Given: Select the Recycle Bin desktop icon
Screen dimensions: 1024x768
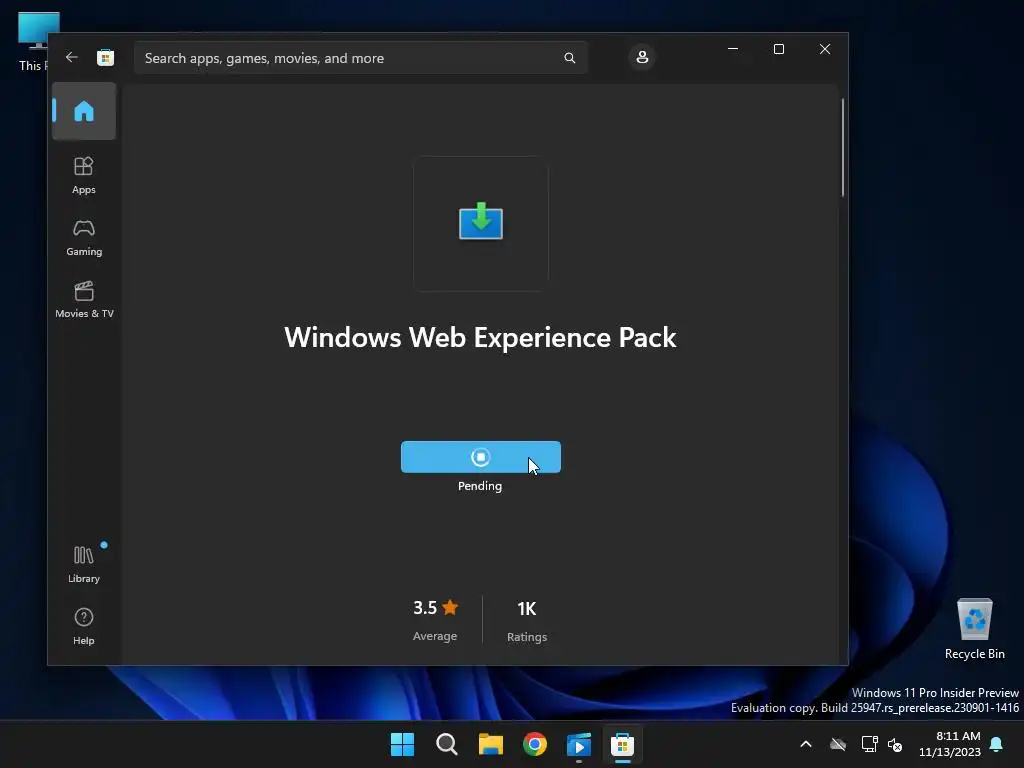Looking at the screenshot, I should 974,629.
